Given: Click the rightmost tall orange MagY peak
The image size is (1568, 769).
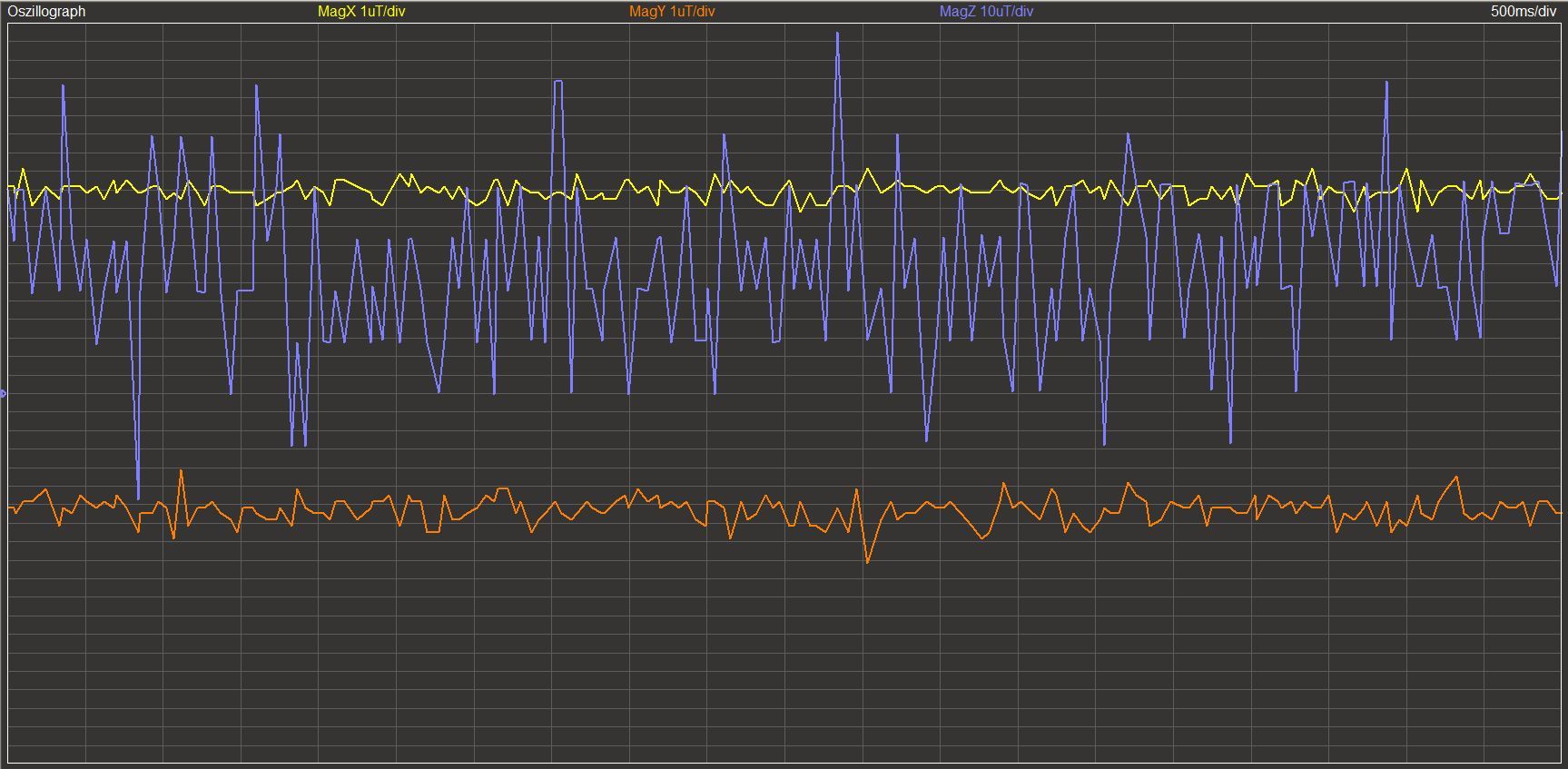Looking at the screenshot, I should click(x=1456, y=478).
